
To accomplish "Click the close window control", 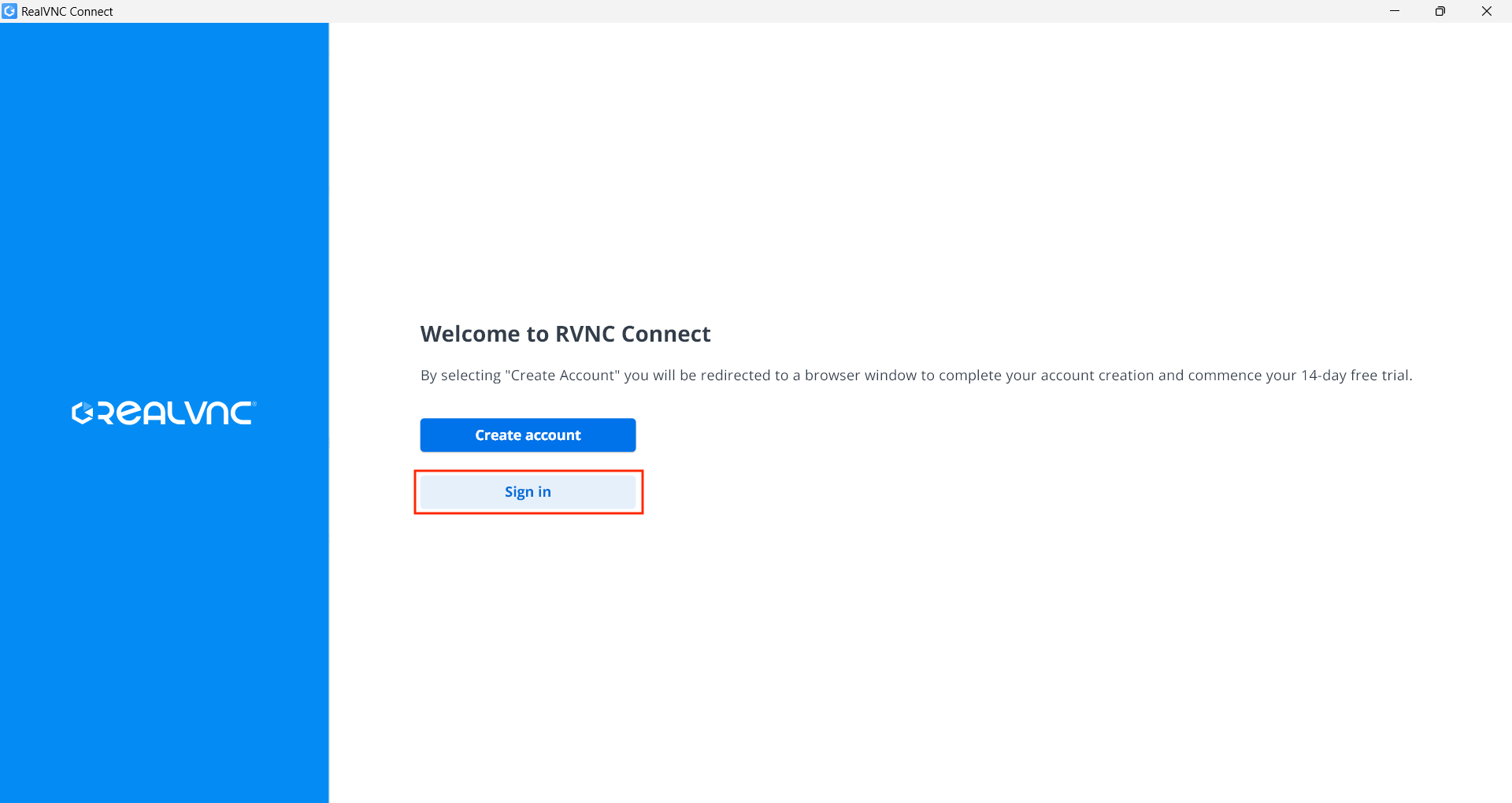I will (x=1487, y=11).
